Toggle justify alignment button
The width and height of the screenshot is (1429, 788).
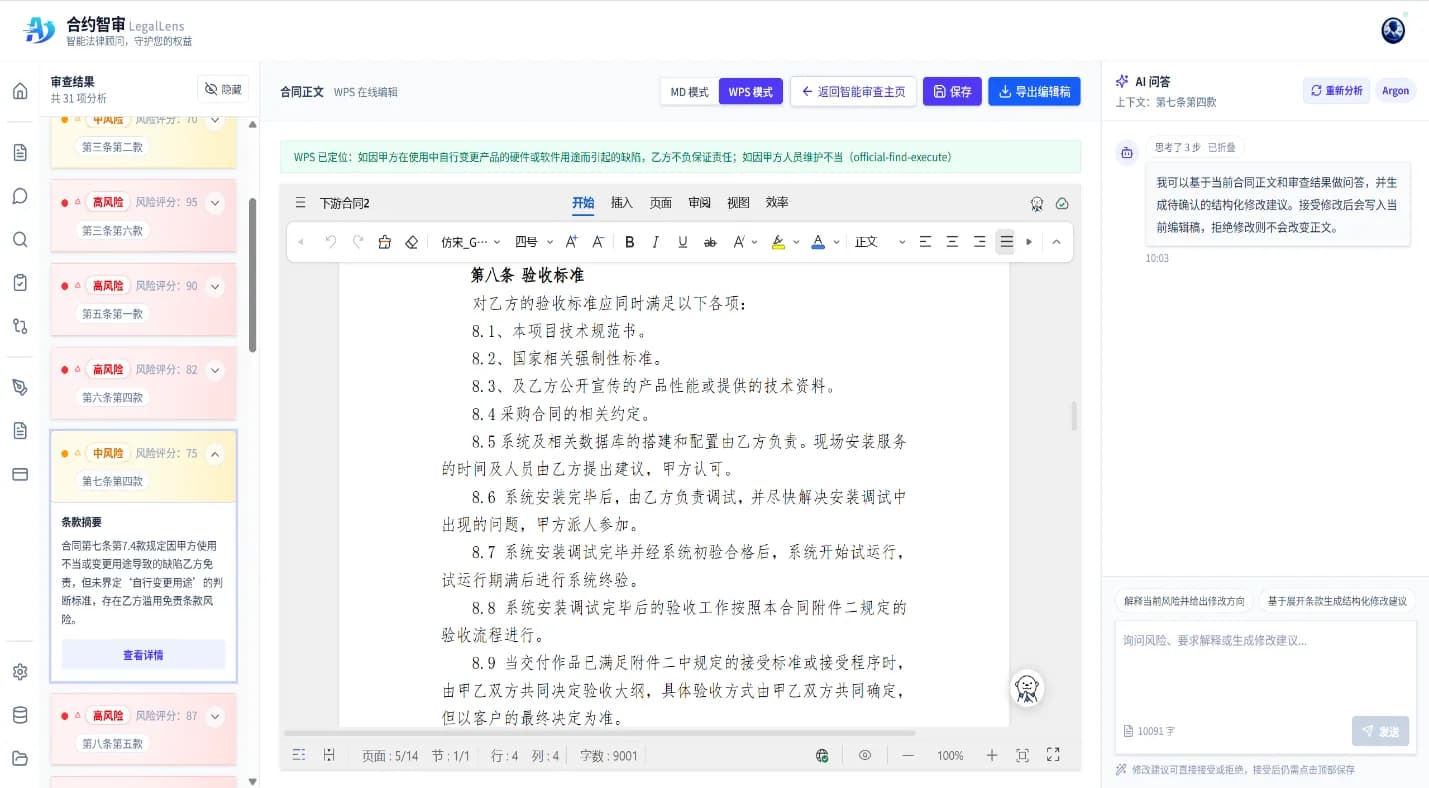(x=1006, y=242)
